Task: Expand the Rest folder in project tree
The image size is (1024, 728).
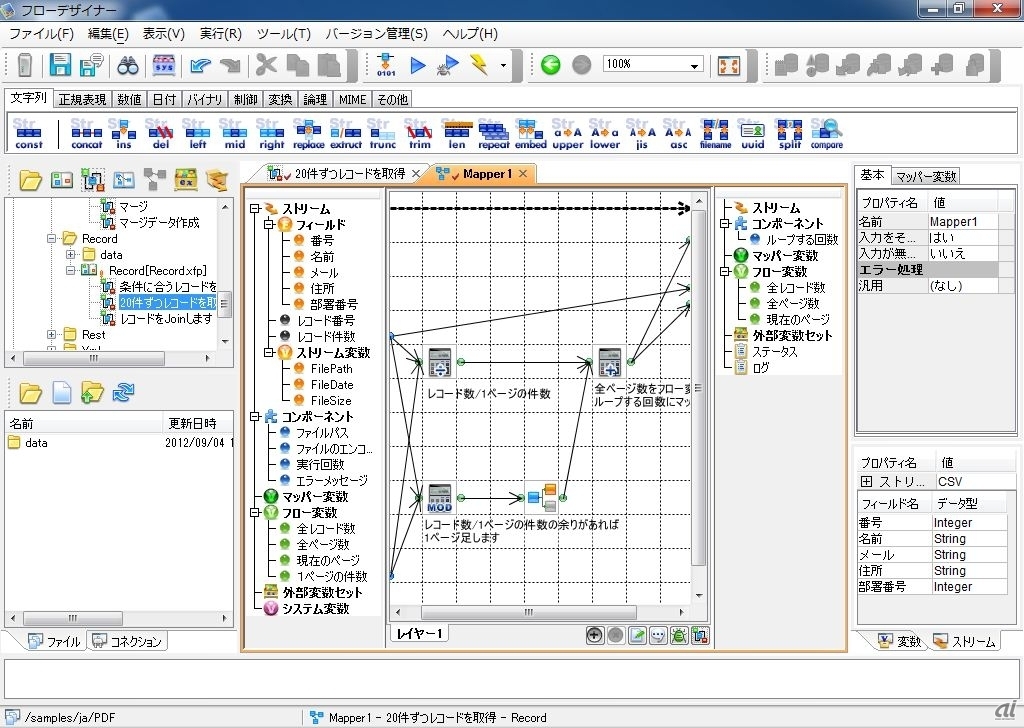Action: click(51, 335)
